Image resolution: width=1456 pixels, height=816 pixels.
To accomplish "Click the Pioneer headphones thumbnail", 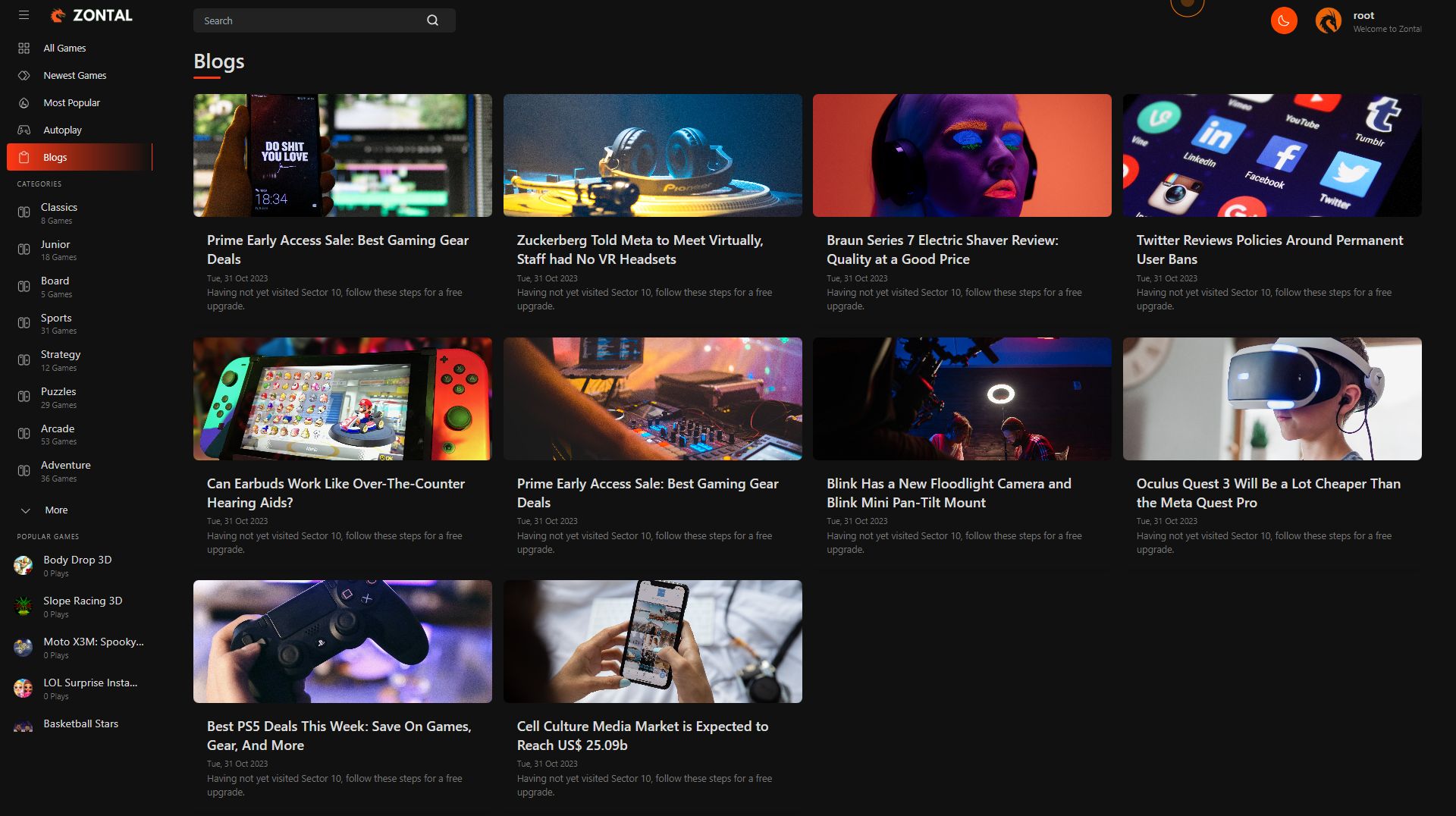I will [x=653, y=155].
